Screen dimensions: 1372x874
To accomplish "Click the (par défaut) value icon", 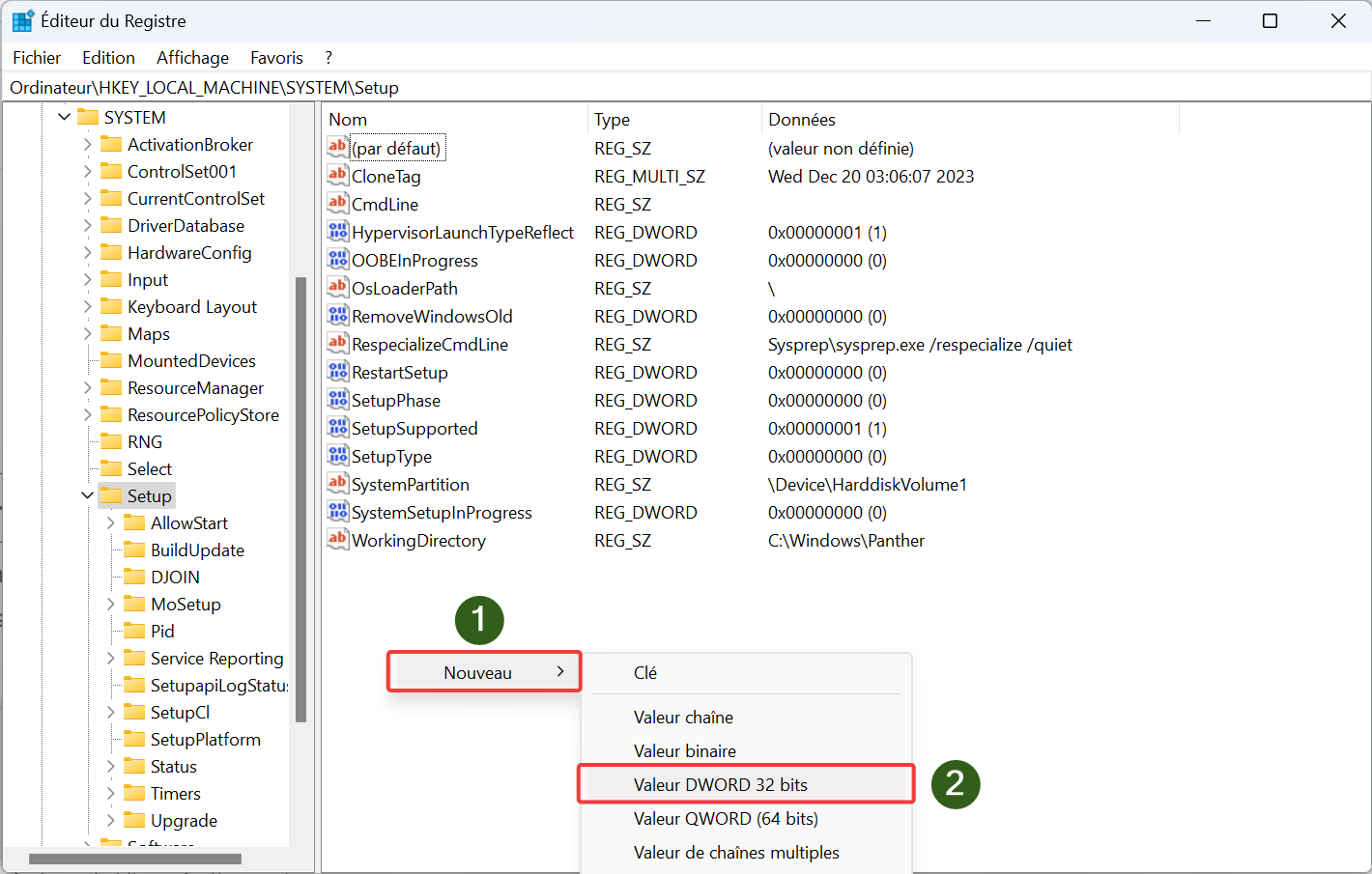I will (337, 148).
